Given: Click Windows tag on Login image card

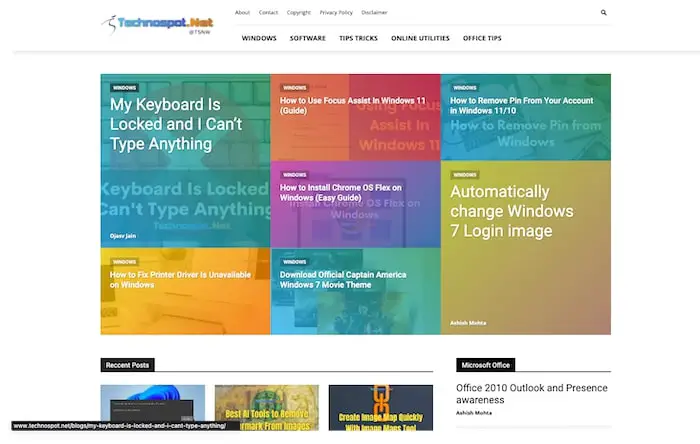Looking at the screenshot, I should click(x=465, y=175).
